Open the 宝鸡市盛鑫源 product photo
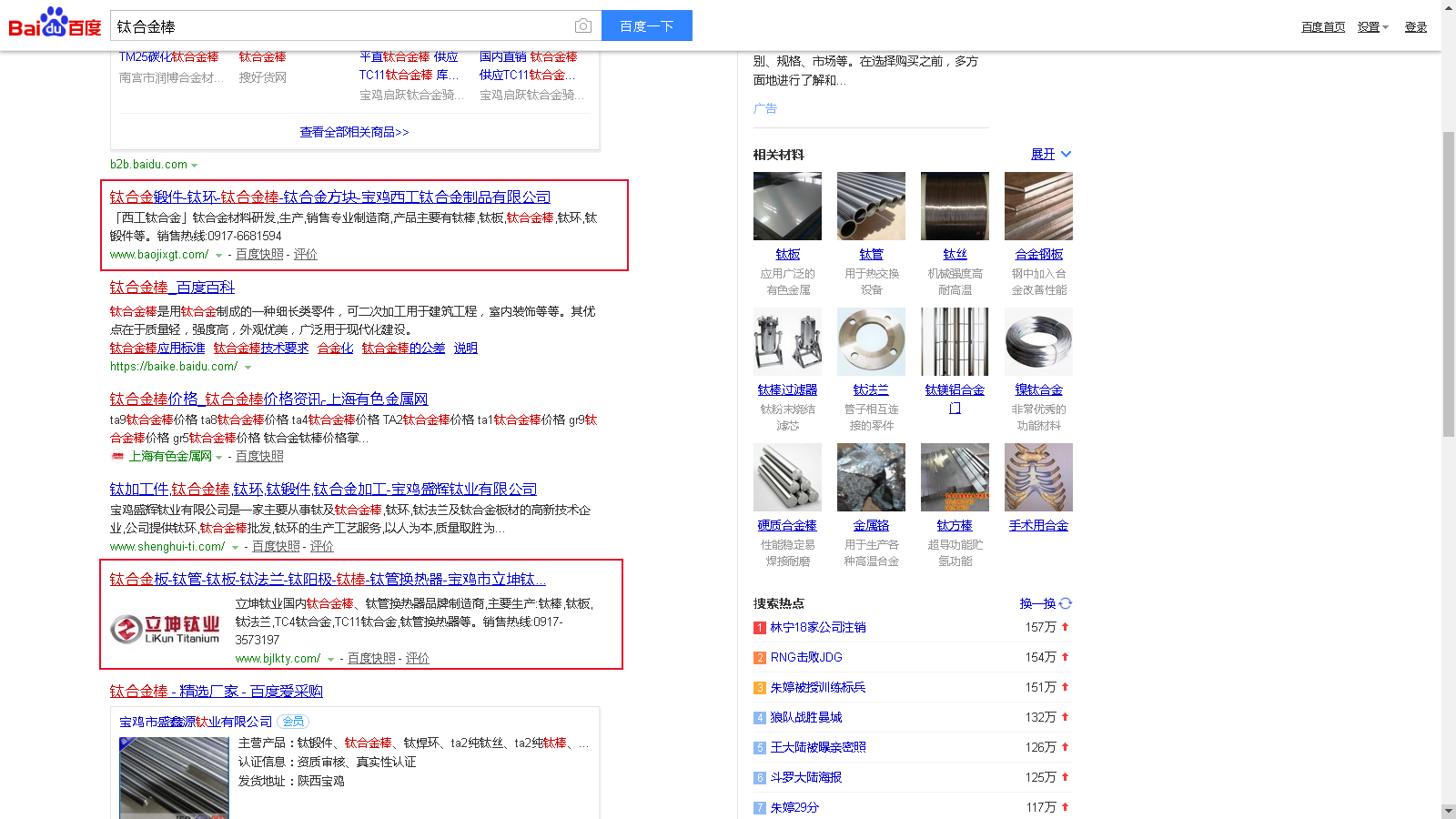This screenshot has width=1456, height=819. click(174, 778)
